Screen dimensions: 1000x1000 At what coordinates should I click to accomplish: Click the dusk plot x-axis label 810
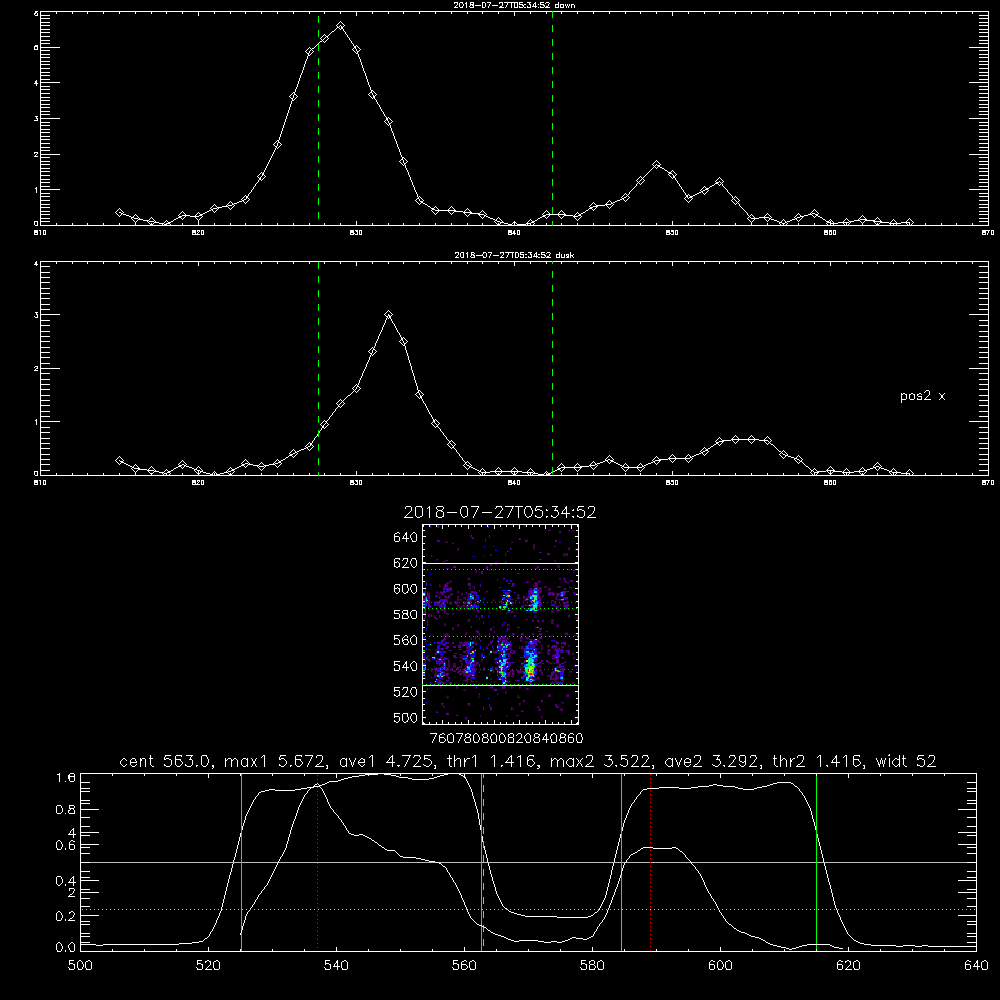coord(40,483)
